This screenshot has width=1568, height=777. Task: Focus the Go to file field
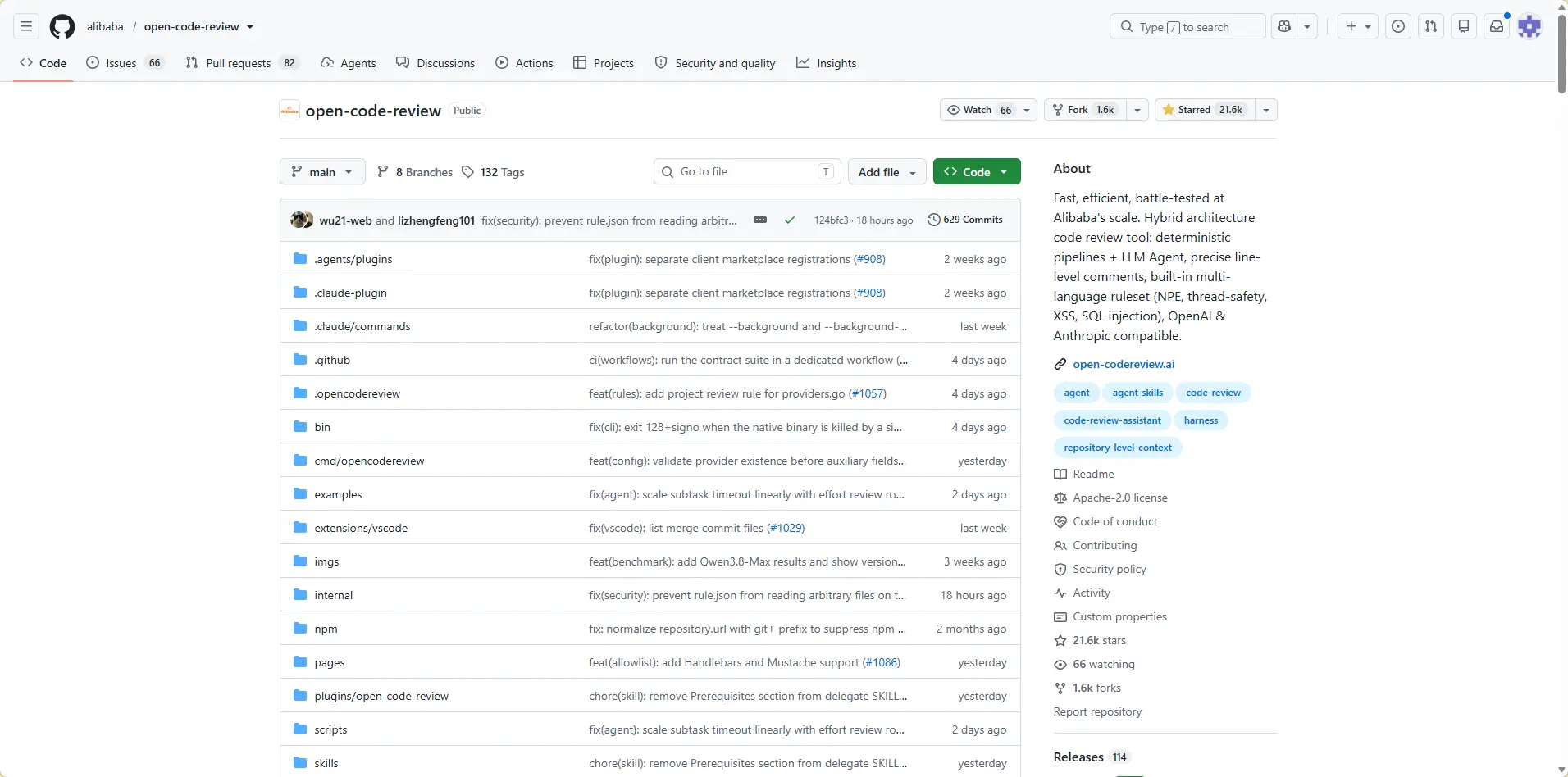point(748,171)
